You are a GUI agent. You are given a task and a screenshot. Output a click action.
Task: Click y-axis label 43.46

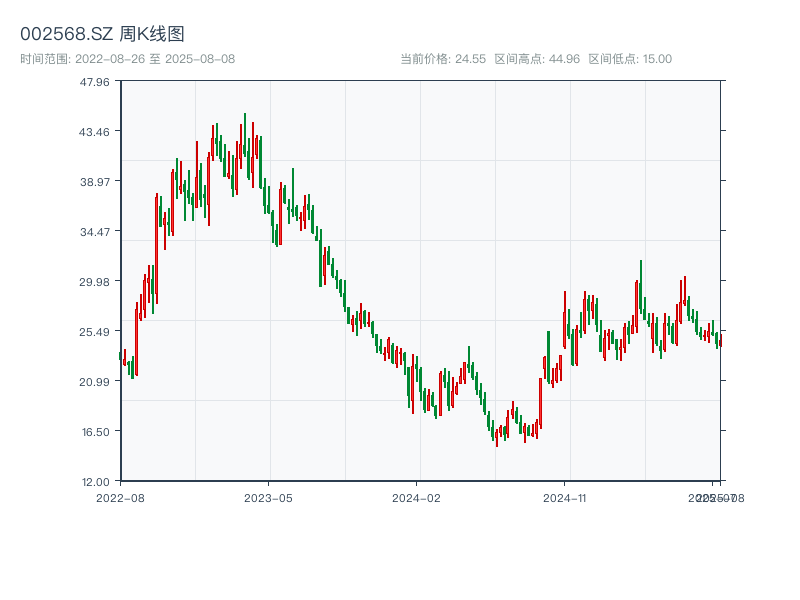(x=94, y=132)
